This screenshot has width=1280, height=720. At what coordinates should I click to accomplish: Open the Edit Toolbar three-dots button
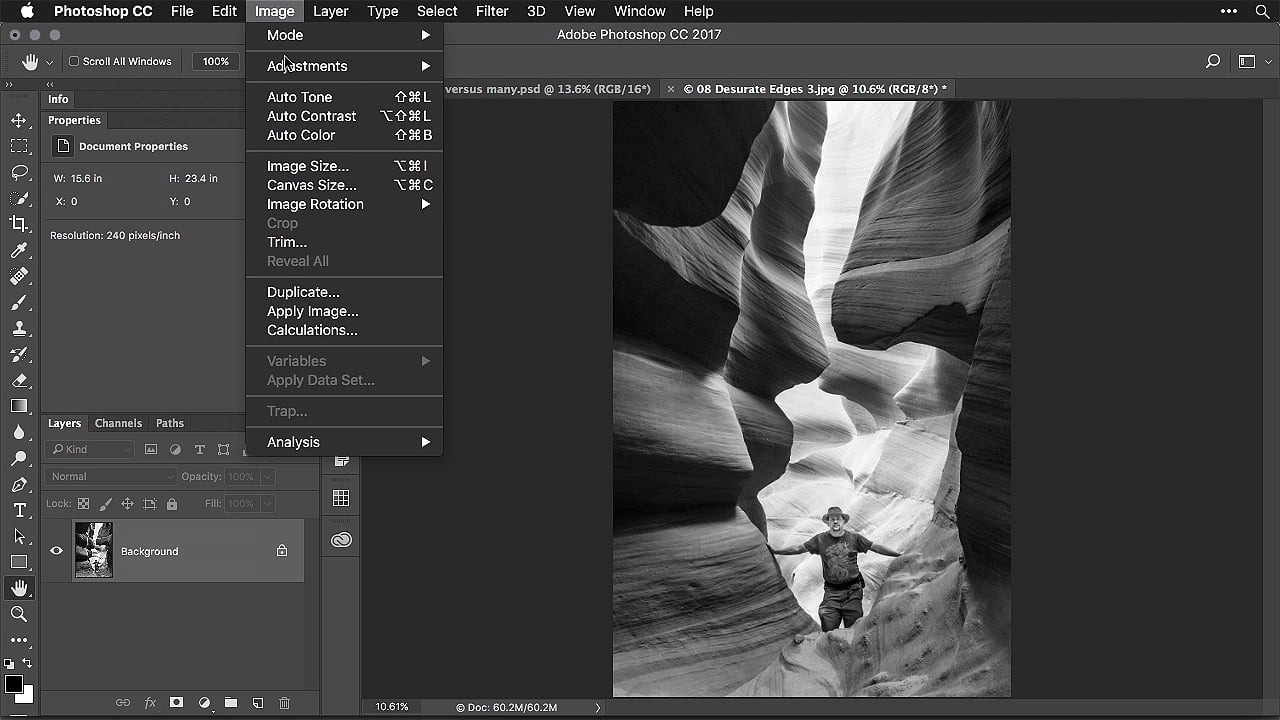[19, 640]
